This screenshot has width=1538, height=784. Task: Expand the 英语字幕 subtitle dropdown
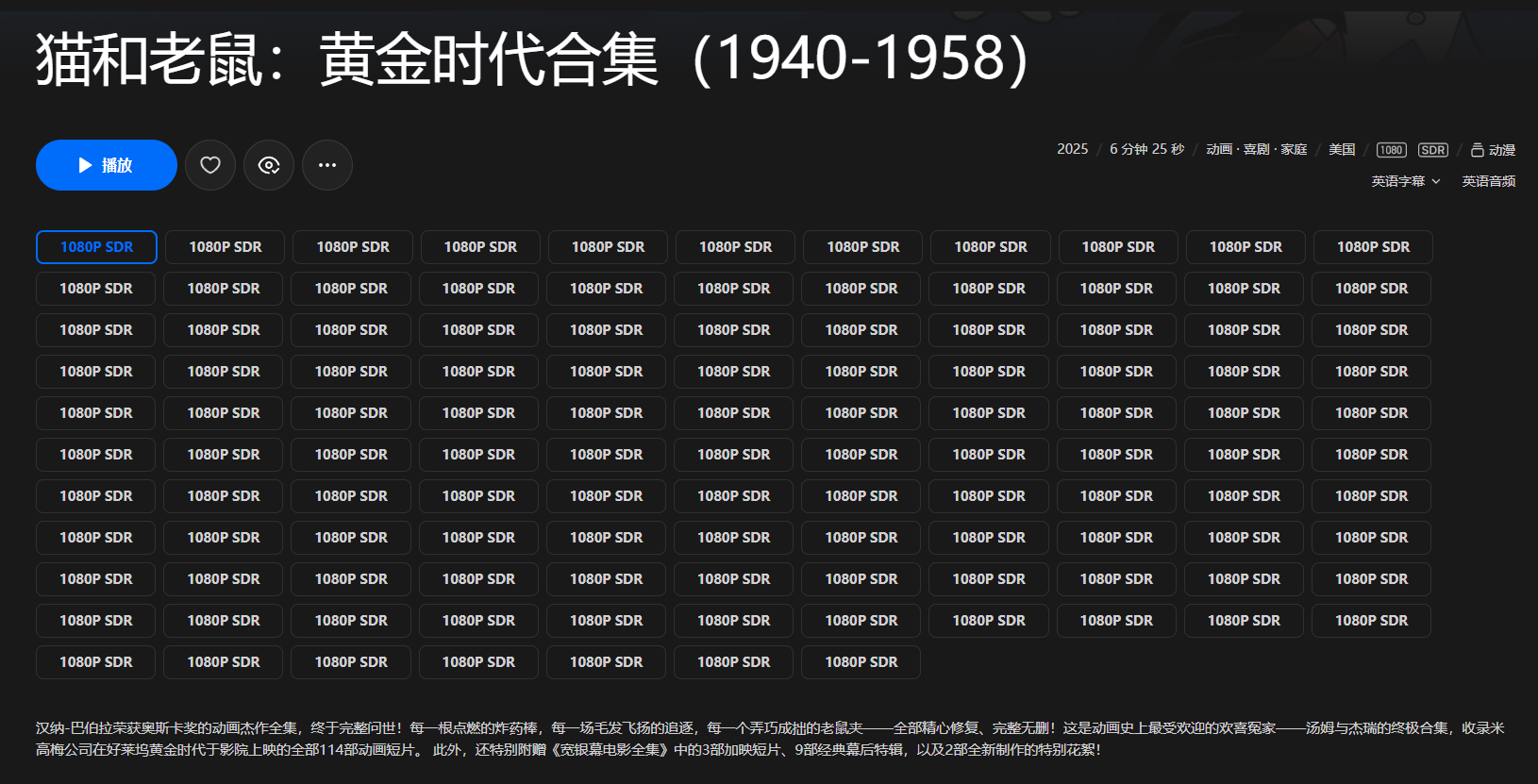point(1406,181)
